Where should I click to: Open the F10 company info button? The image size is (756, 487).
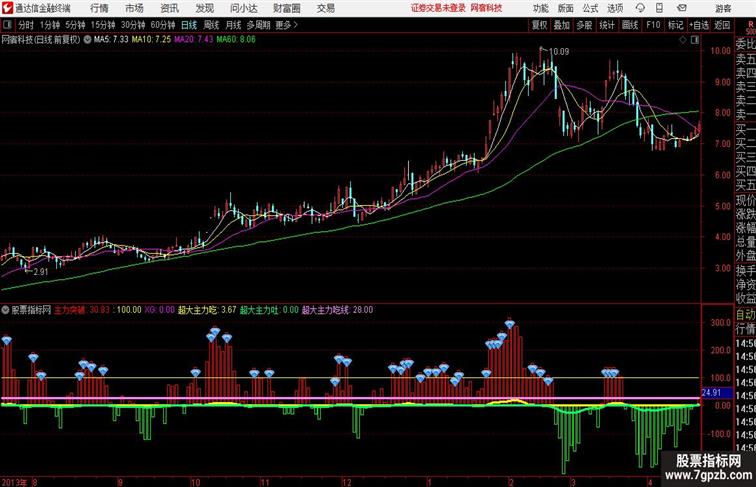[x=653, y=25]
